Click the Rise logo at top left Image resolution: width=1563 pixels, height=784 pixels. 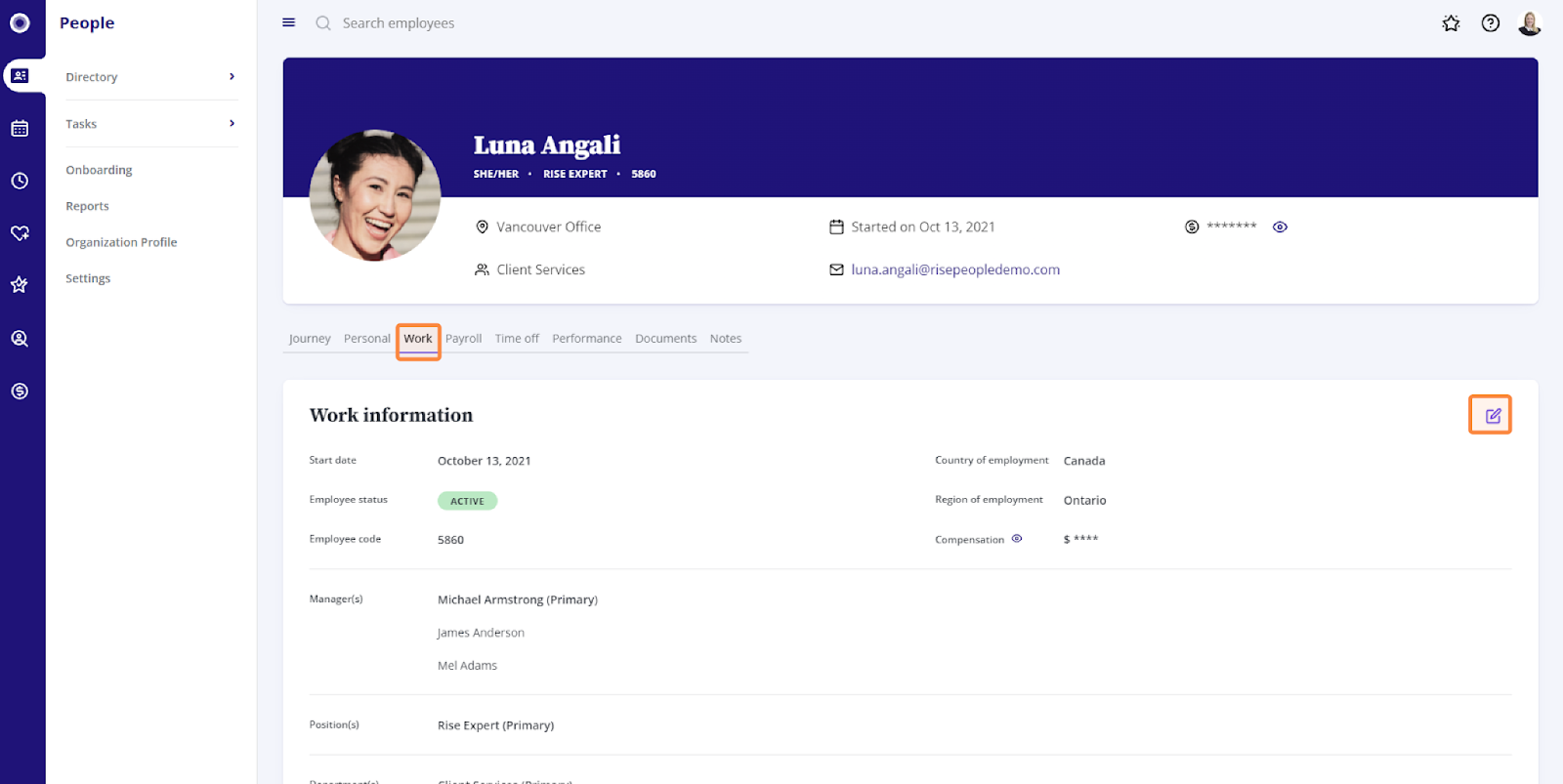[20, 22]
